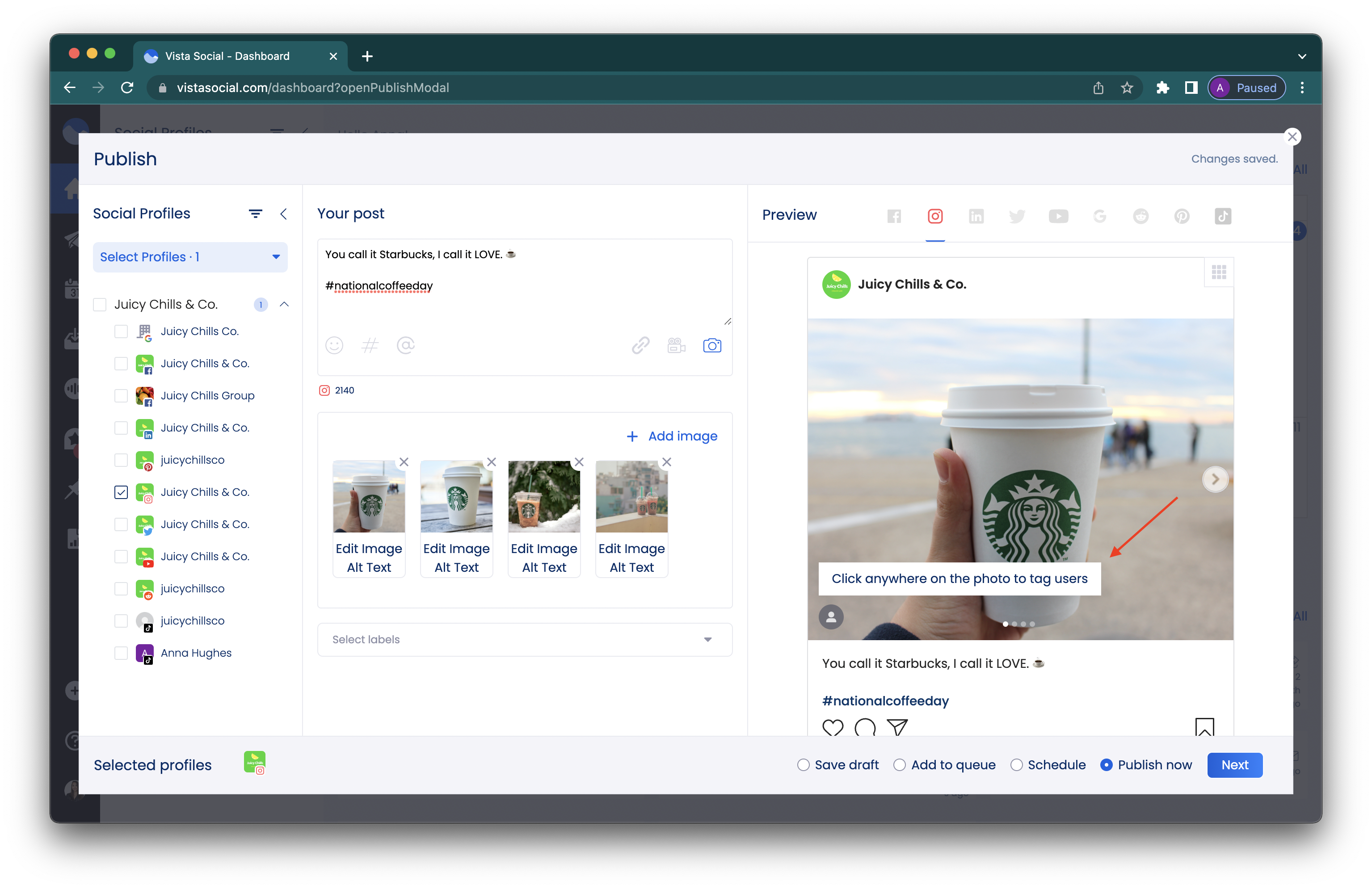Switch preview to Twitter icon
This screenshot has height=889, width=1372.
1017,216
